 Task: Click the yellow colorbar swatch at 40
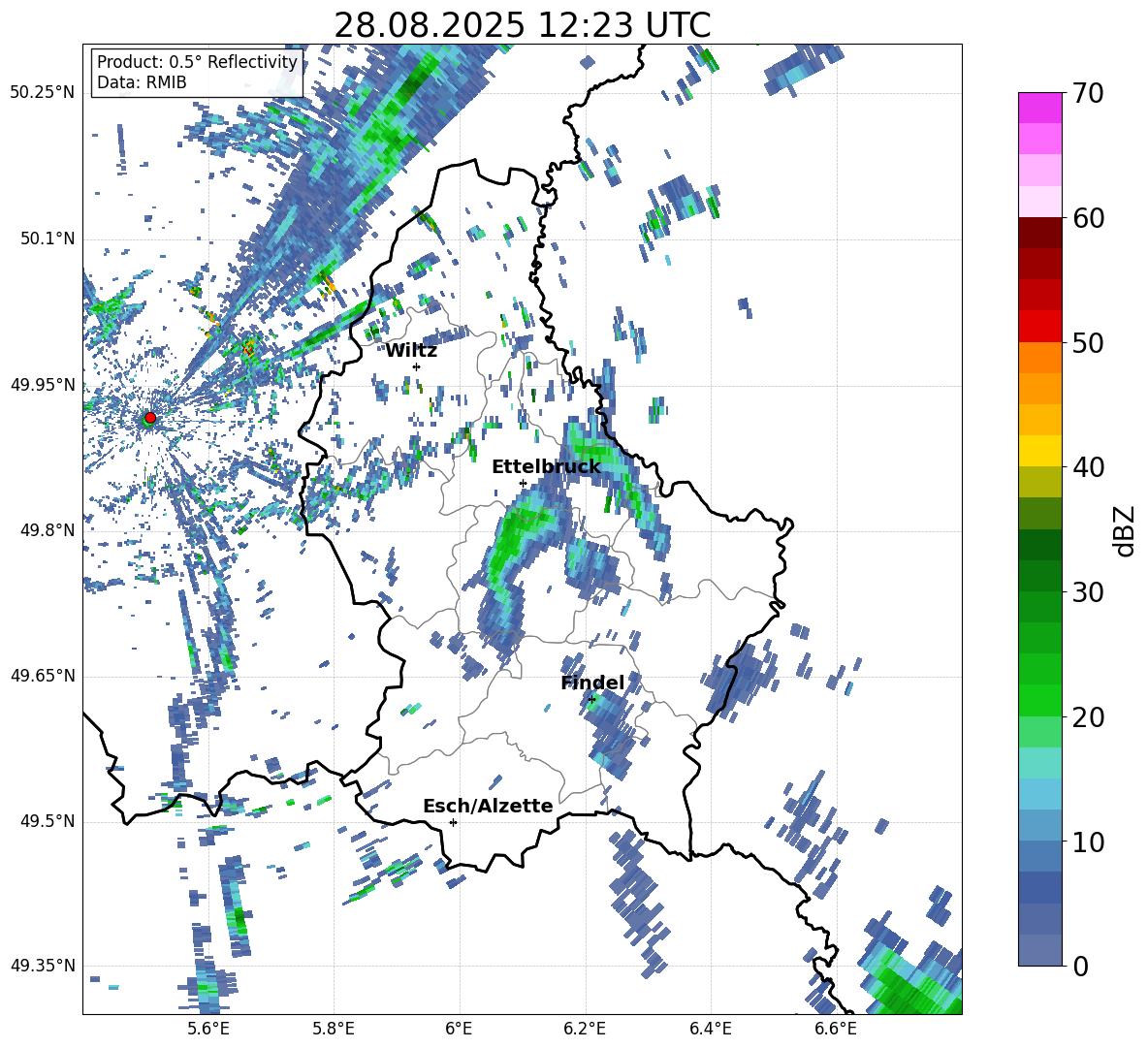(x=1039, y=451)
